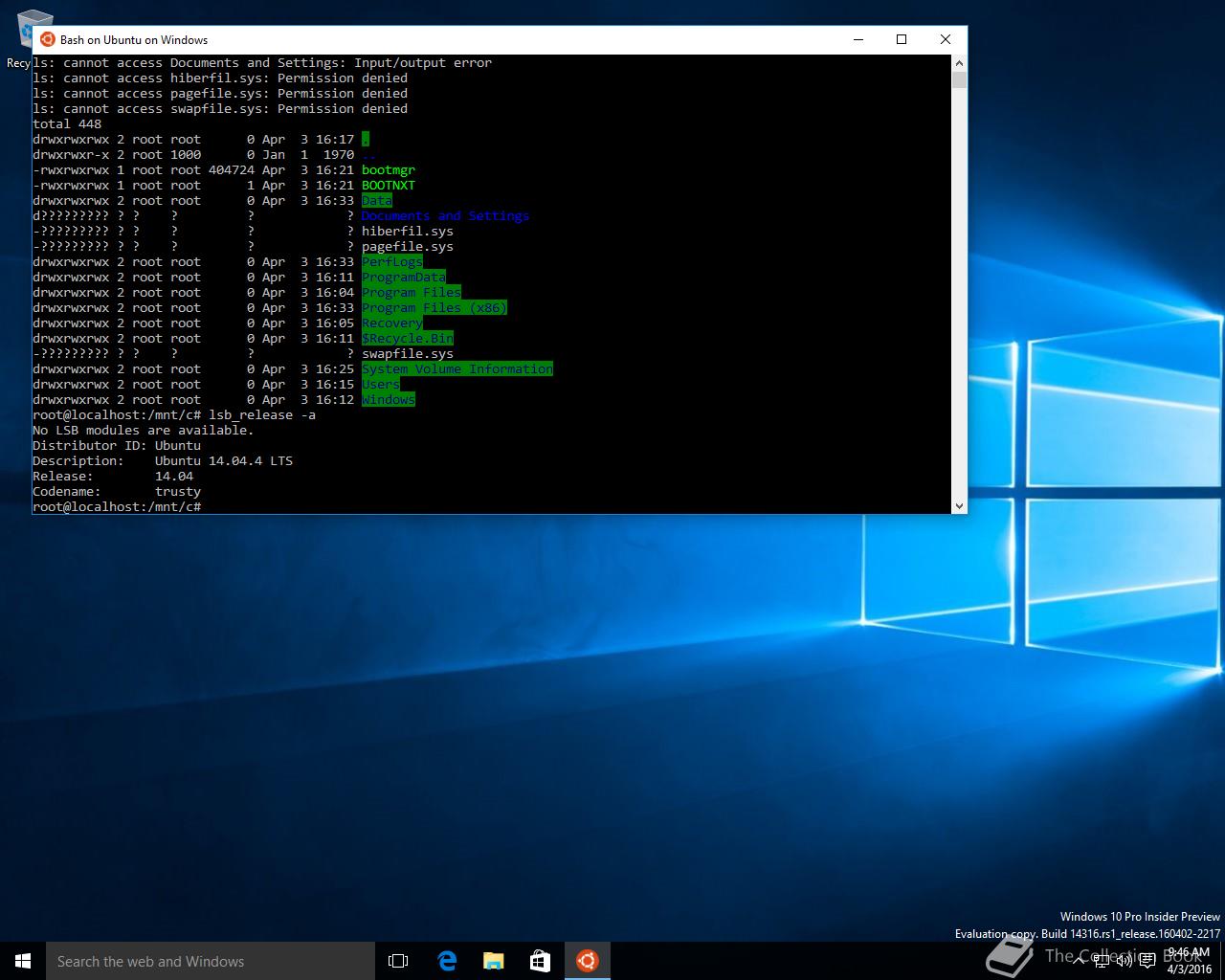Click the terminal scrollbar up arrow
Viewport: 1225px width, 980px height.
coord(959,62)
